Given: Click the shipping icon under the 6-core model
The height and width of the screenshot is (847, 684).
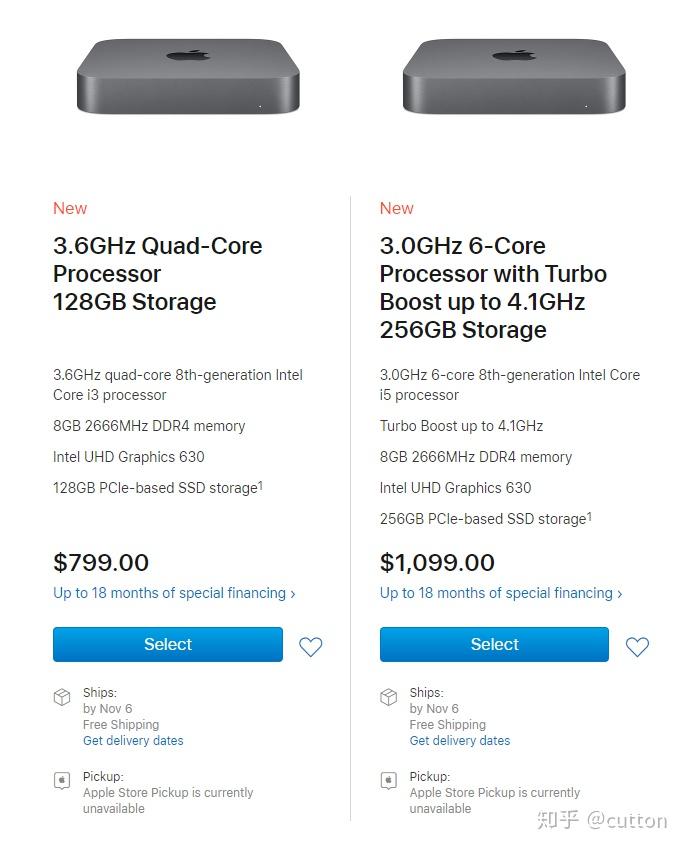Looking at the screenshot, I should (389, 697).
